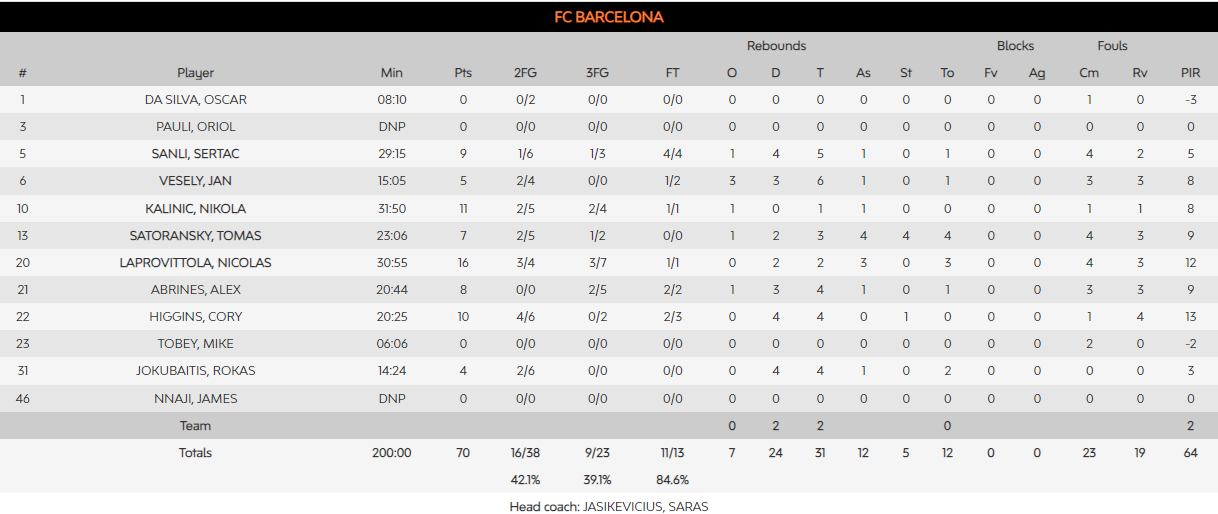Click the SANLI, SERTAC player name link
This screenshot has height=514, width=1218.
(195, 154)
